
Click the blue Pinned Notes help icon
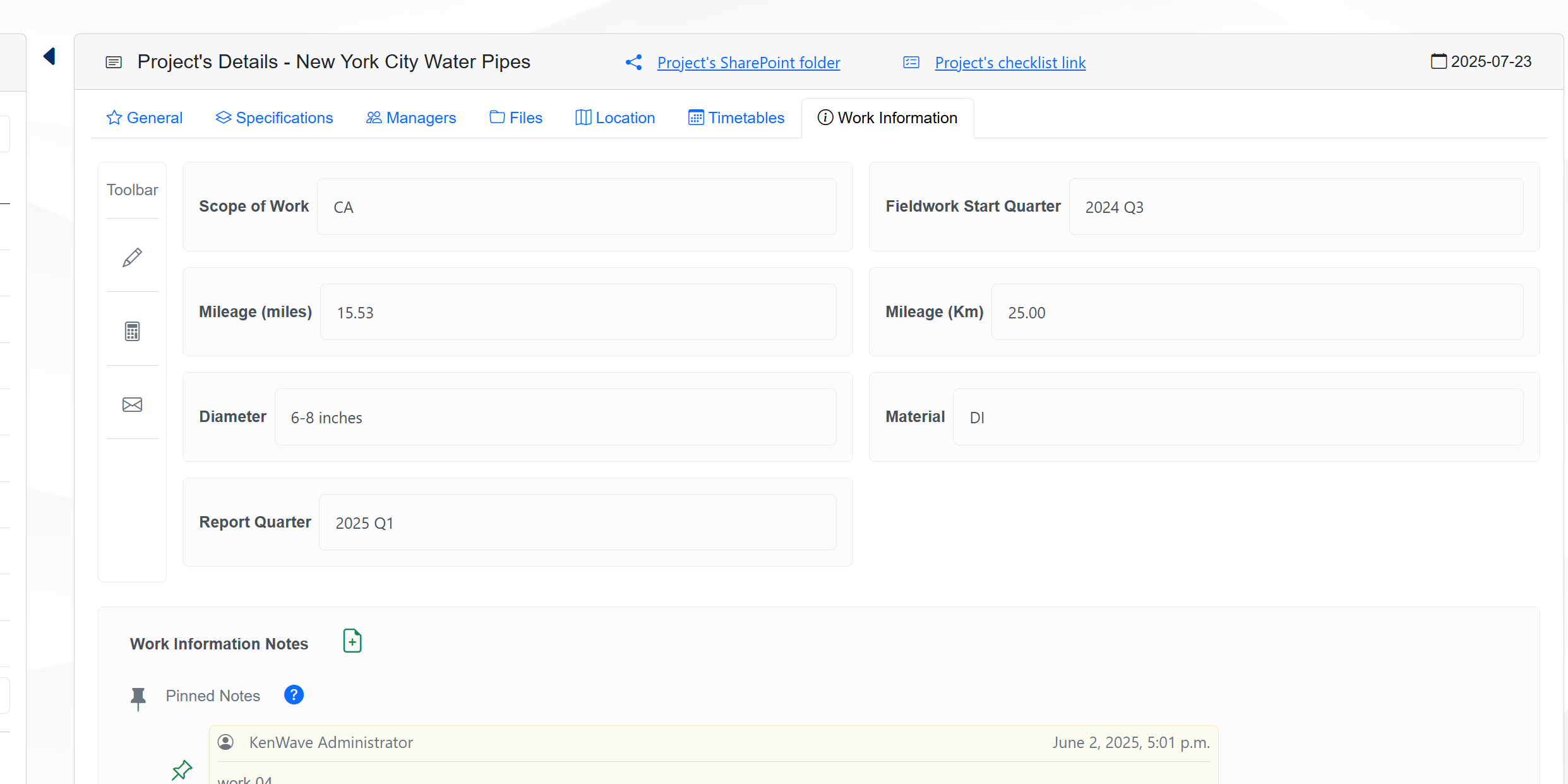(294, 695)
